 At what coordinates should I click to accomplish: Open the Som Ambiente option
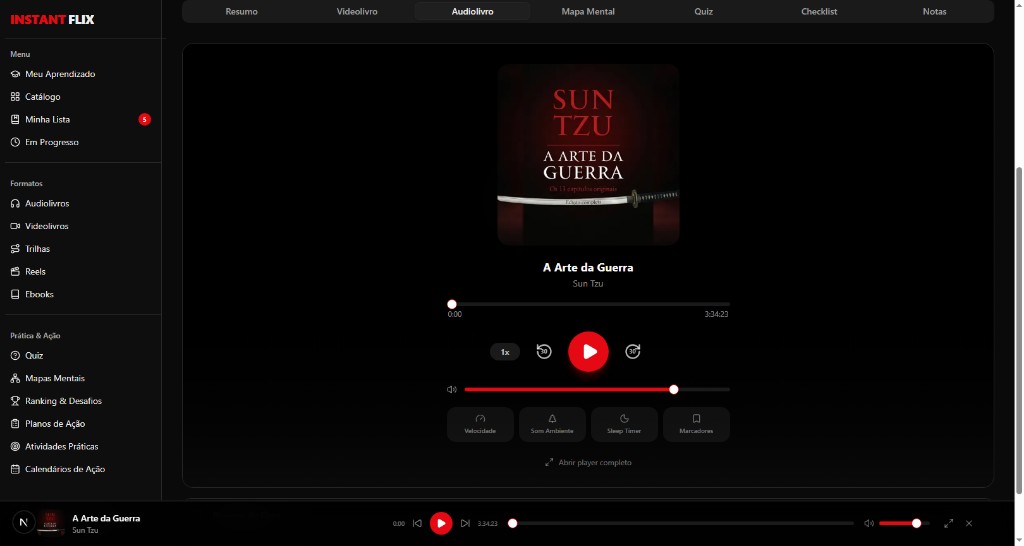[x=552, y=425]
